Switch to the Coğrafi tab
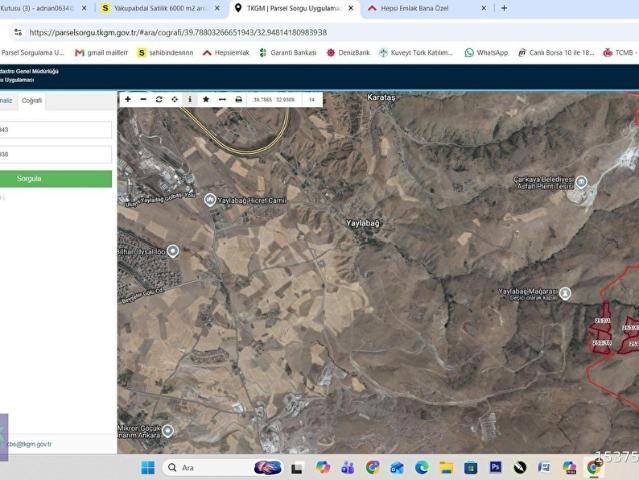The height and width of the screenshot is (480, 639). coord(32,101)
